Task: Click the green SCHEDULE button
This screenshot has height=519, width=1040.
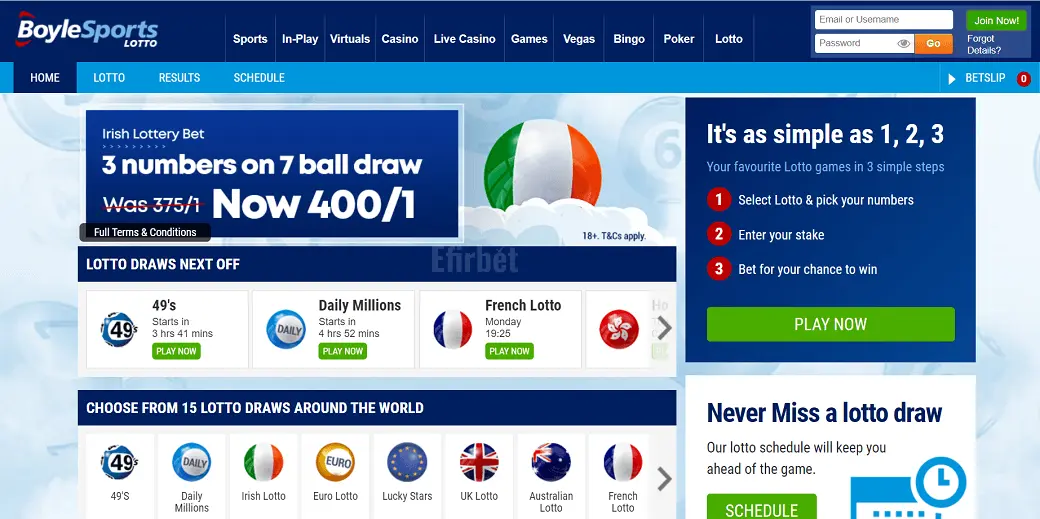Action: coord(761,507)
